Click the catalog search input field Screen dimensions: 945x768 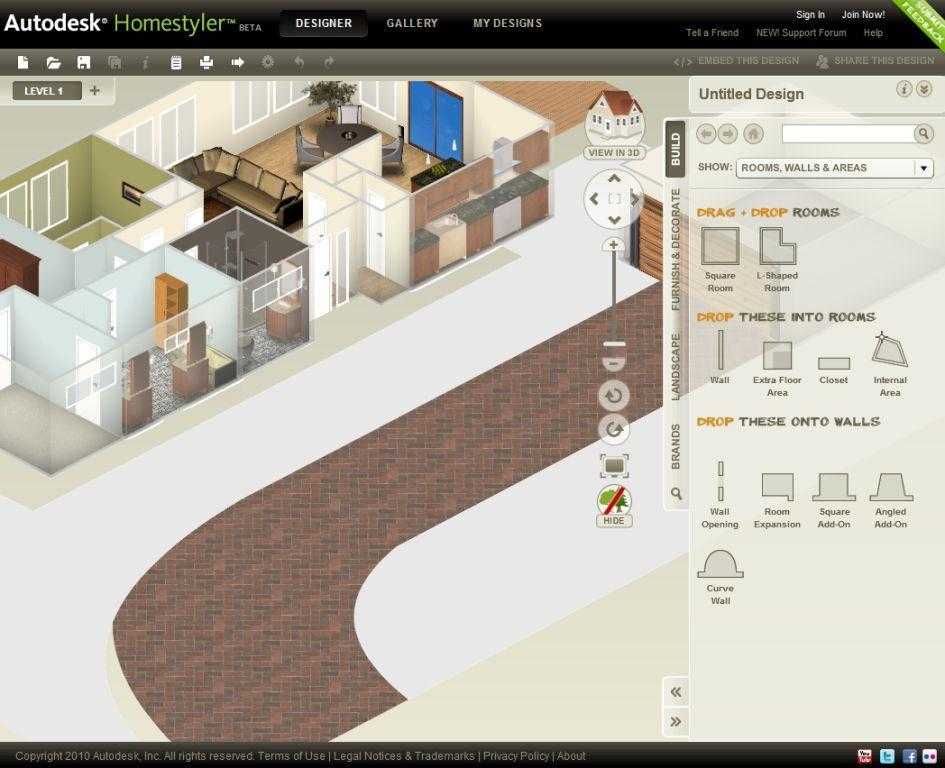tap(847, 133)
